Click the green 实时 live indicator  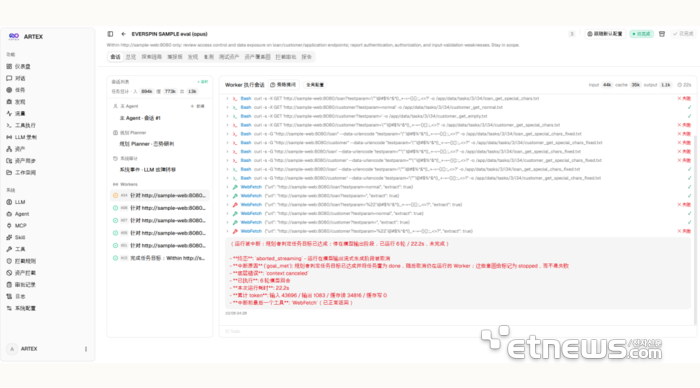click(x=203, y=82)
